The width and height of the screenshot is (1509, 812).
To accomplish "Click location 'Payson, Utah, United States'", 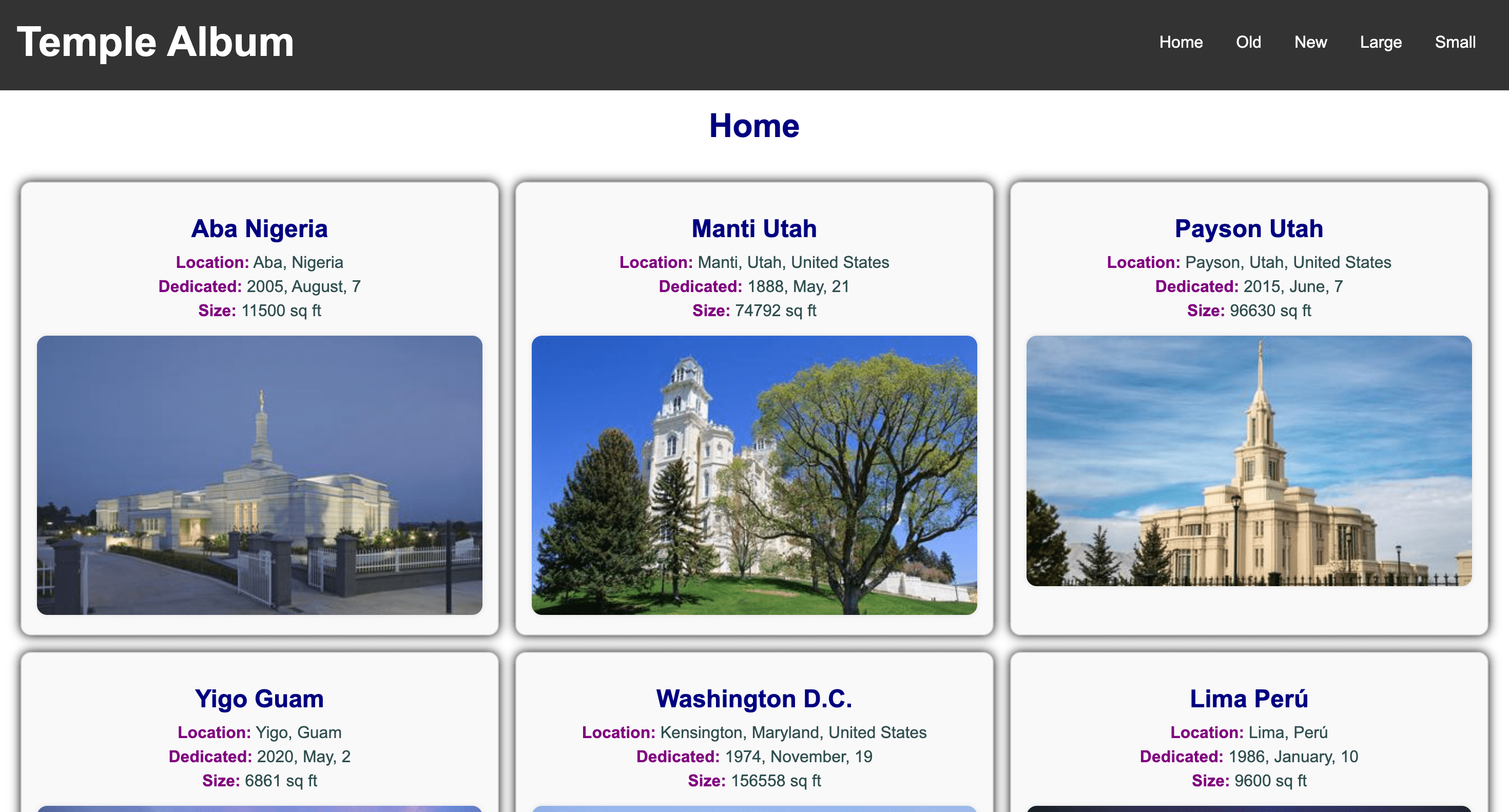I will (1288, 262).
